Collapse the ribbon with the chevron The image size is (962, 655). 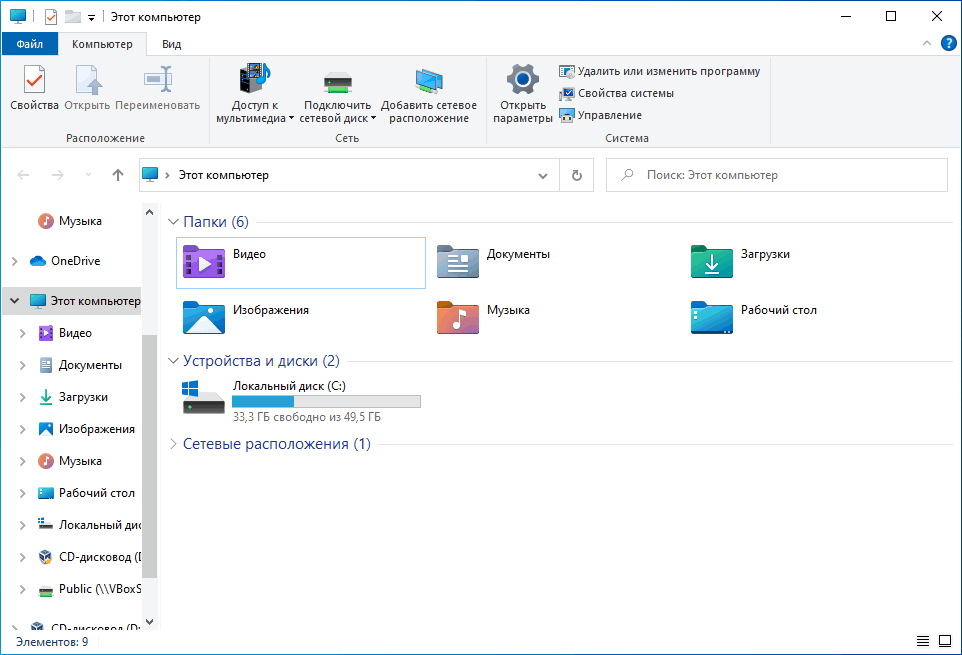926,43
